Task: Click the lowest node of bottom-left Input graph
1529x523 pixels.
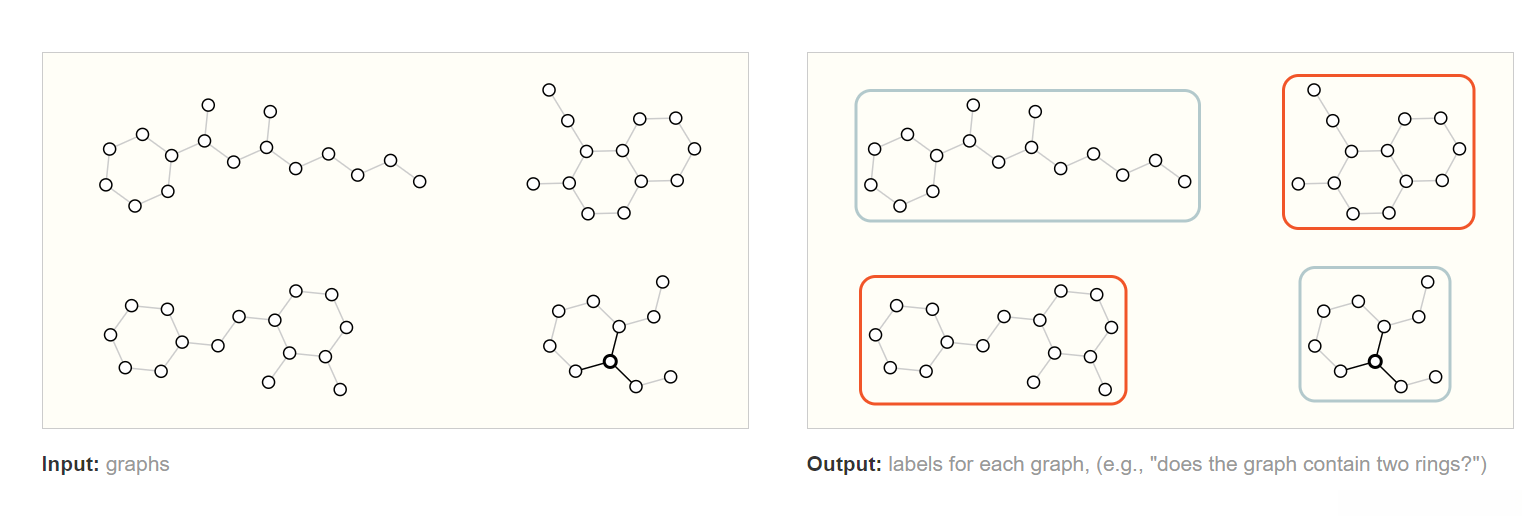Action: (x=340, y=389)
